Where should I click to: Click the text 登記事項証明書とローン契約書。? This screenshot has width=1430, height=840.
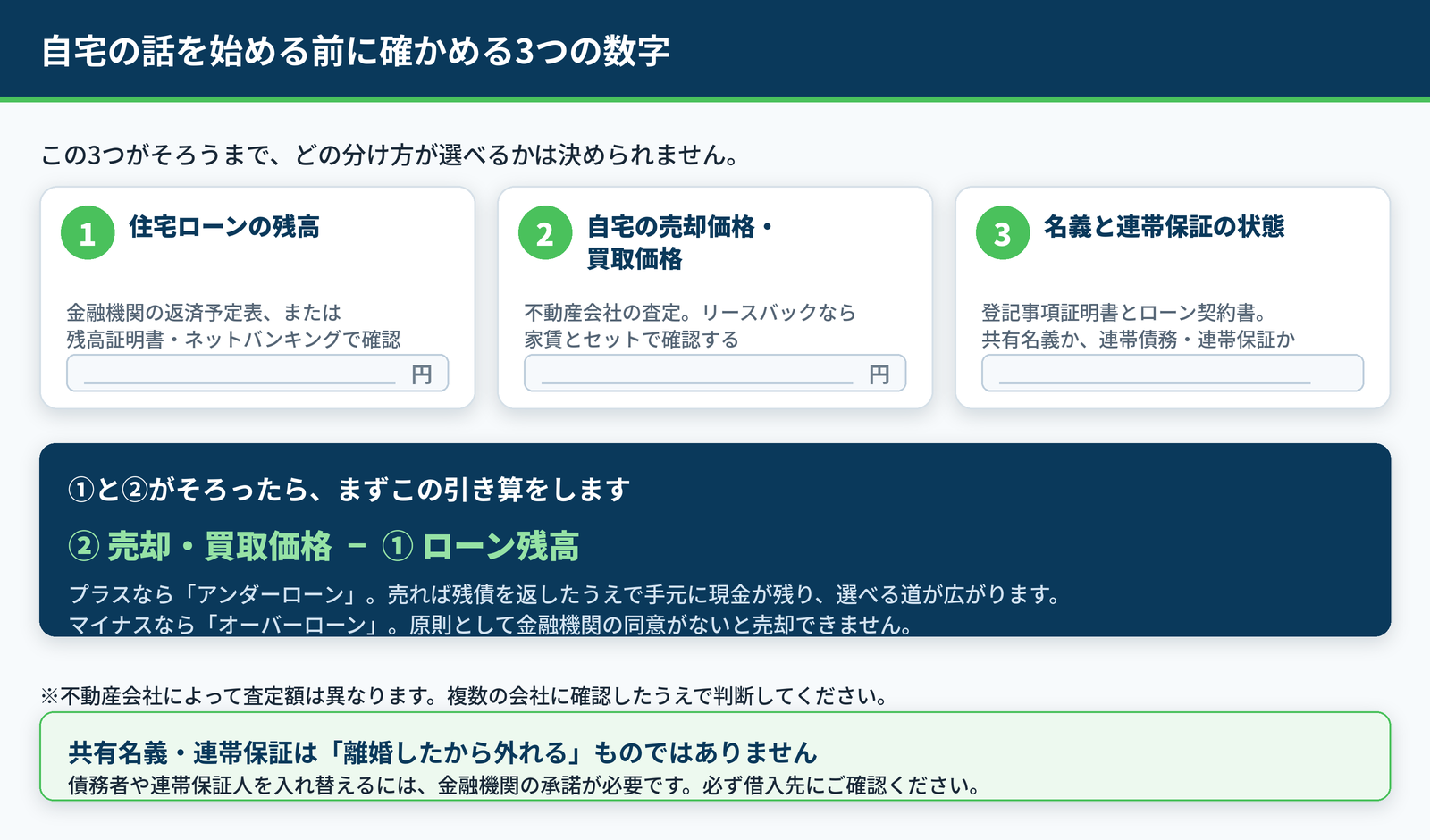[x=1123, y=313]
